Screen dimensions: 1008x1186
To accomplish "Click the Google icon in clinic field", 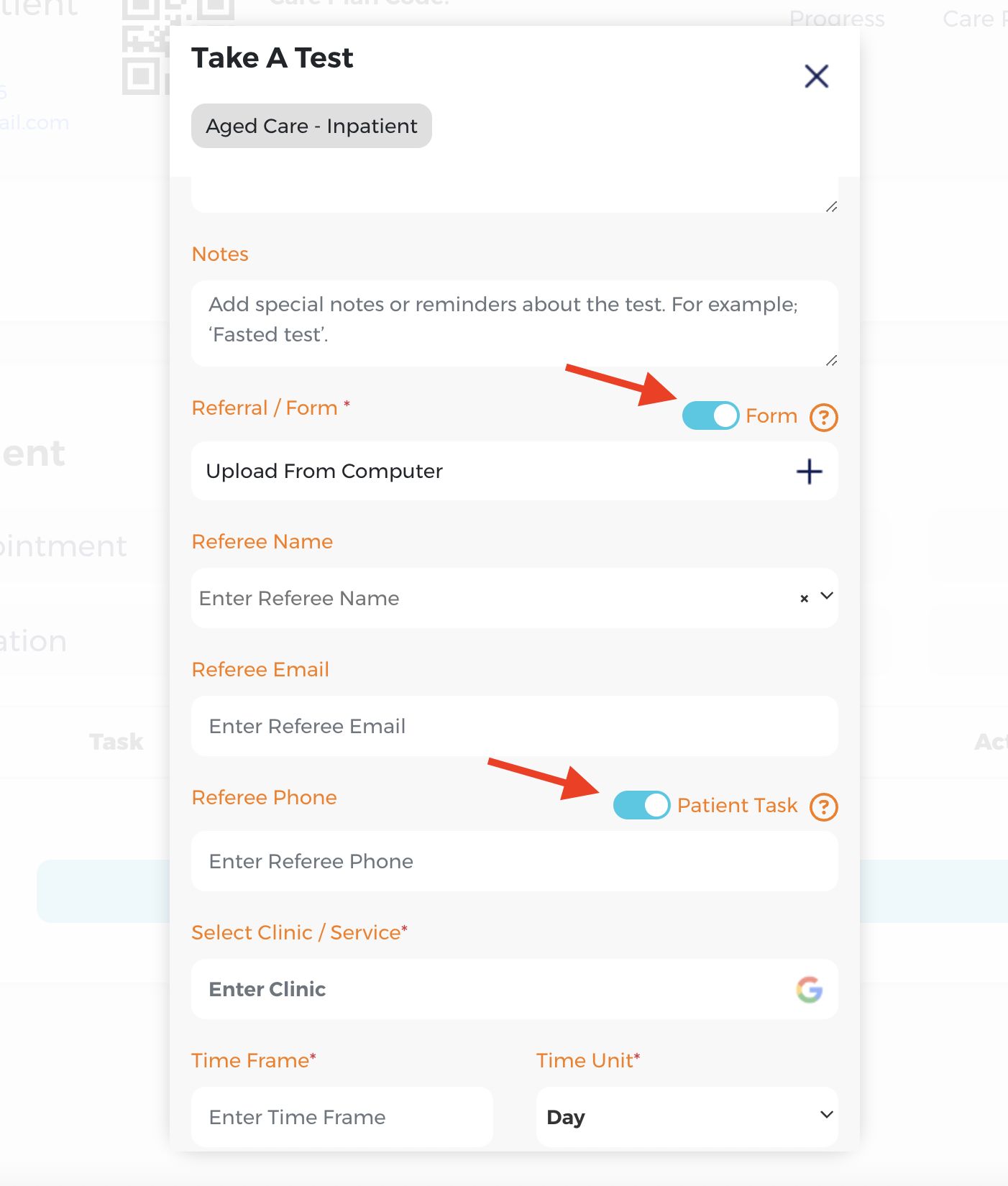I will tap(809, 990).
